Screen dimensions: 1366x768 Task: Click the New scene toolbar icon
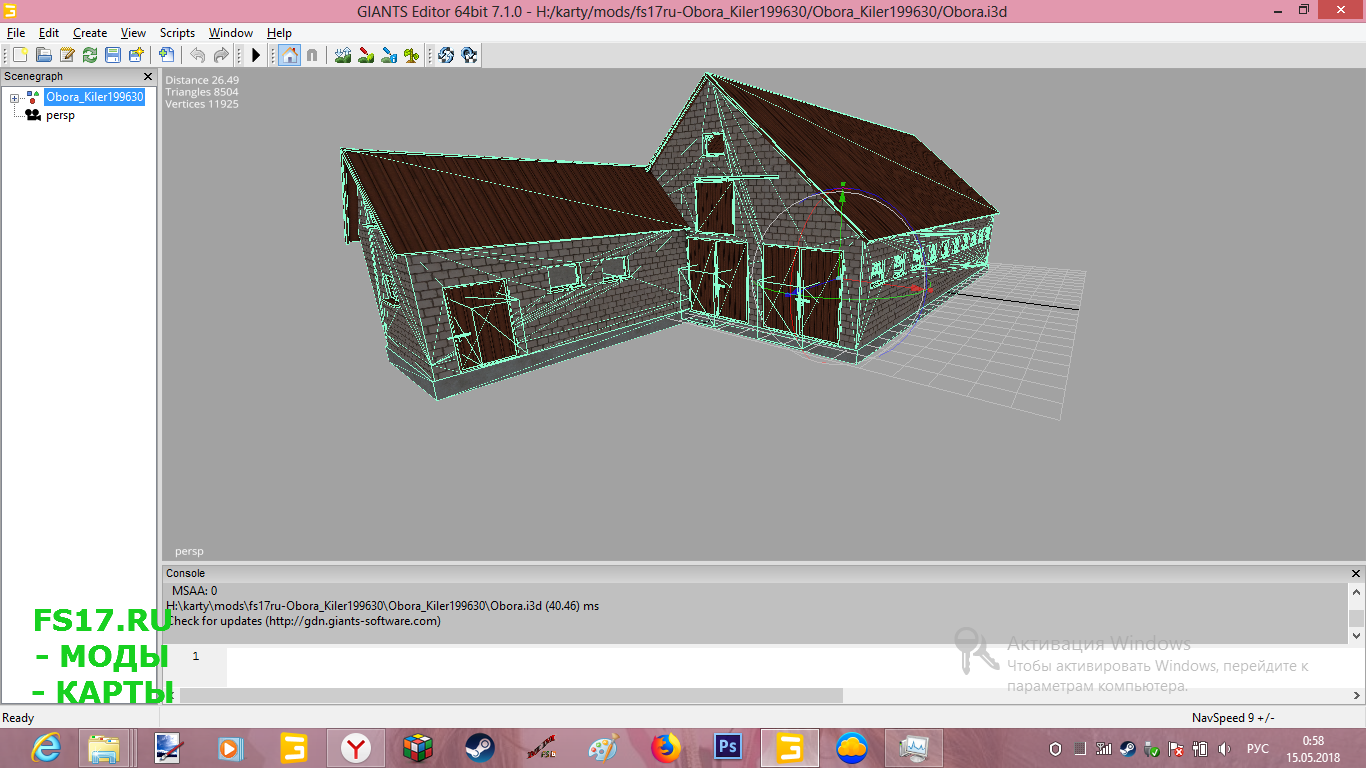pos(20,55)
